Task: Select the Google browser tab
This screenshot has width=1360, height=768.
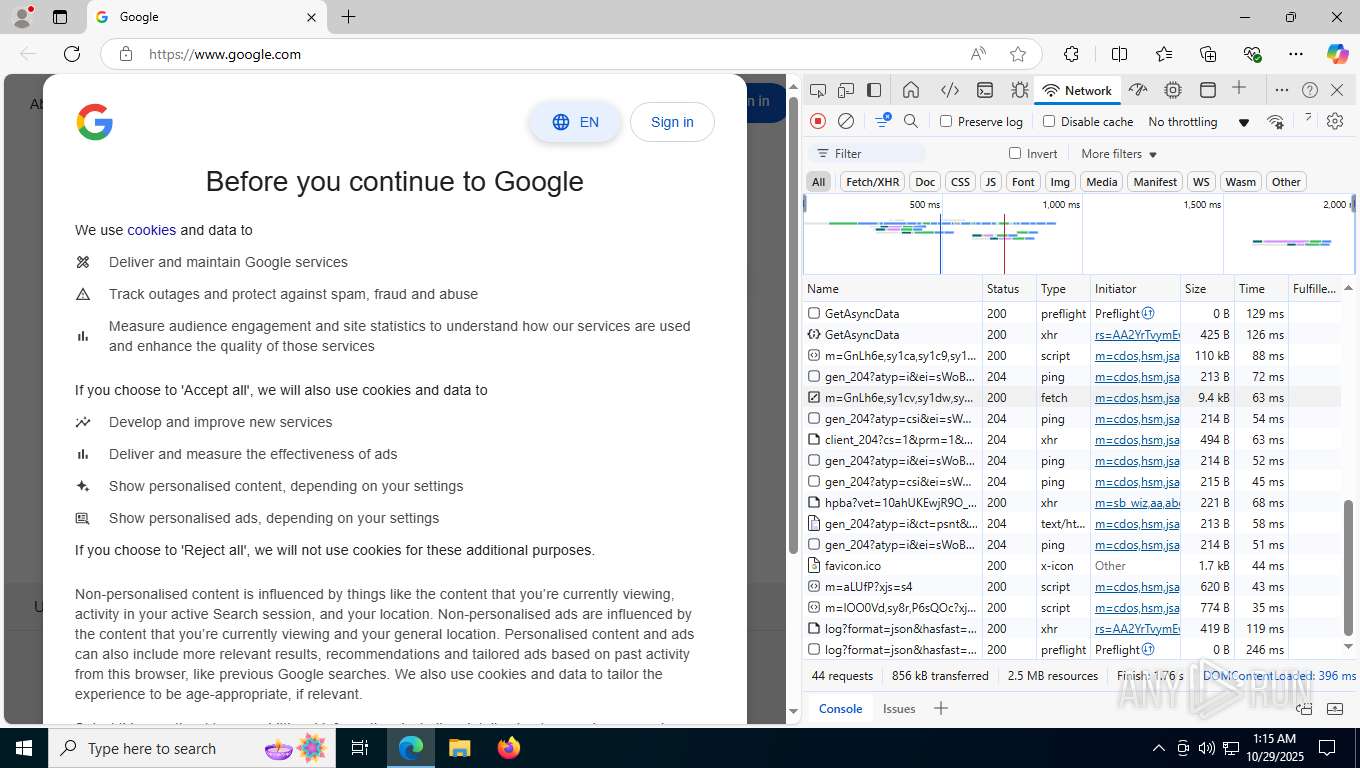Action: pyautogui.click(x=207, y=17)
